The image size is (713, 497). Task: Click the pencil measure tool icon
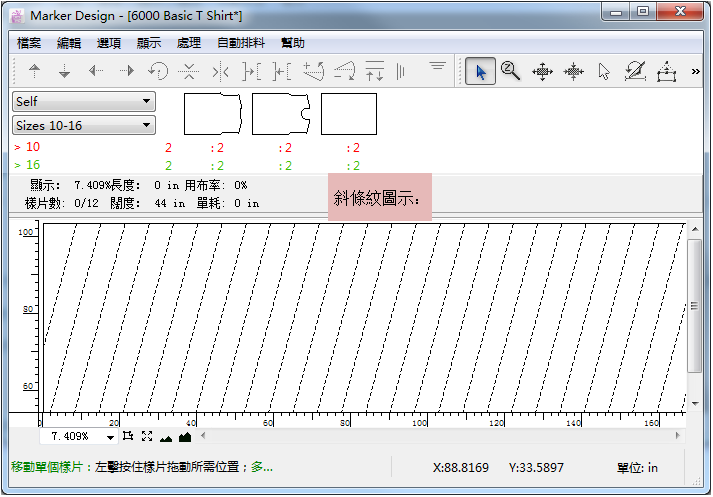[635, 72]
